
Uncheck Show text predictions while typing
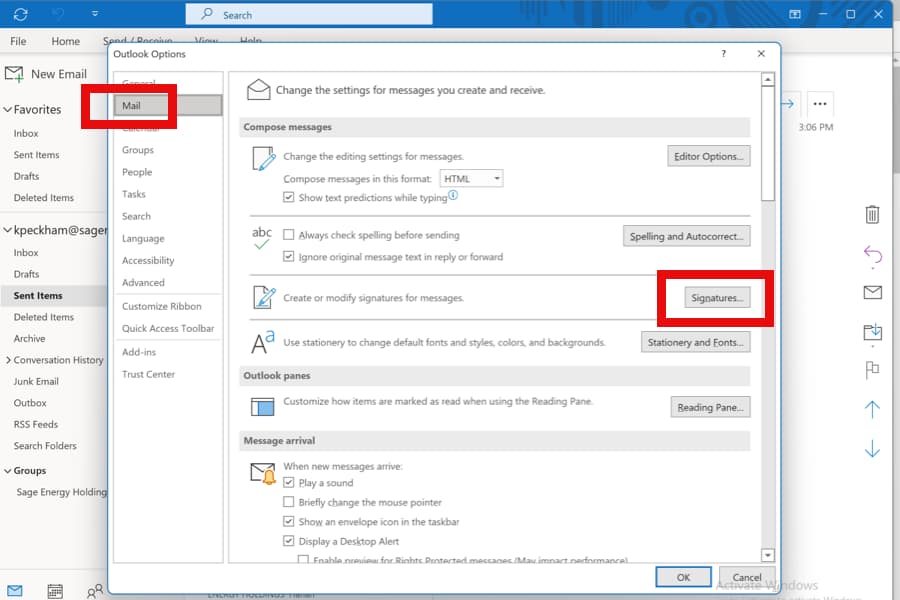coord(287,196)
